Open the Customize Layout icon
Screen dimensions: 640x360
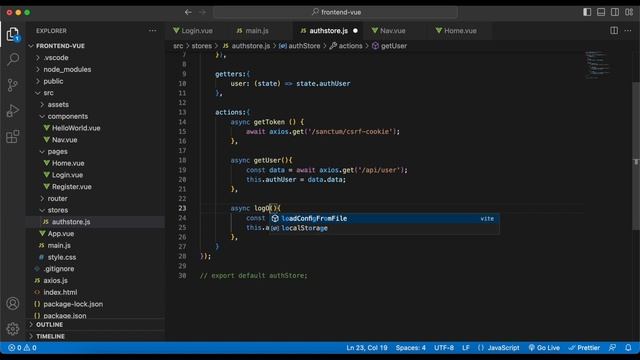(629, 12)
